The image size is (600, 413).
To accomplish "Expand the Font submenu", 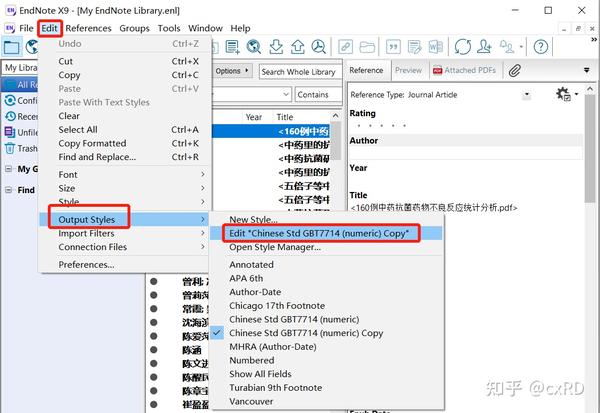I will 125,175.
